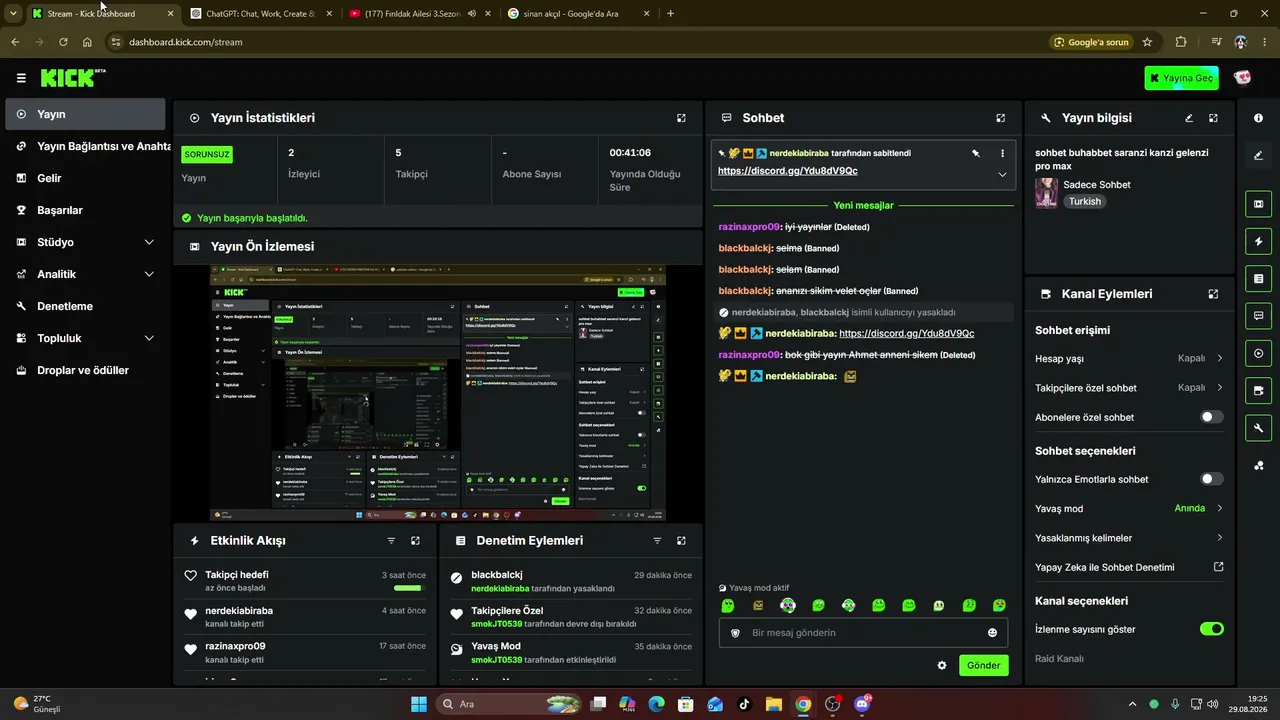Send the message with Gönder
Viewport: 1280px width, 720px height.
983,666
